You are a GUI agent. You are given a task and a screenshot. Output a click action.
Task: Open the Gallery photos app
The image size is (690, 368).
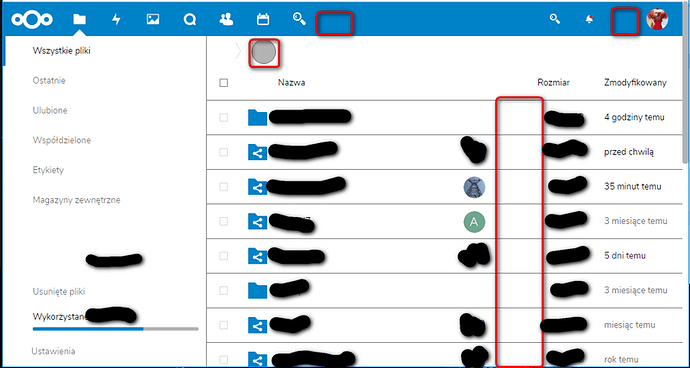[x=153, y=19]
